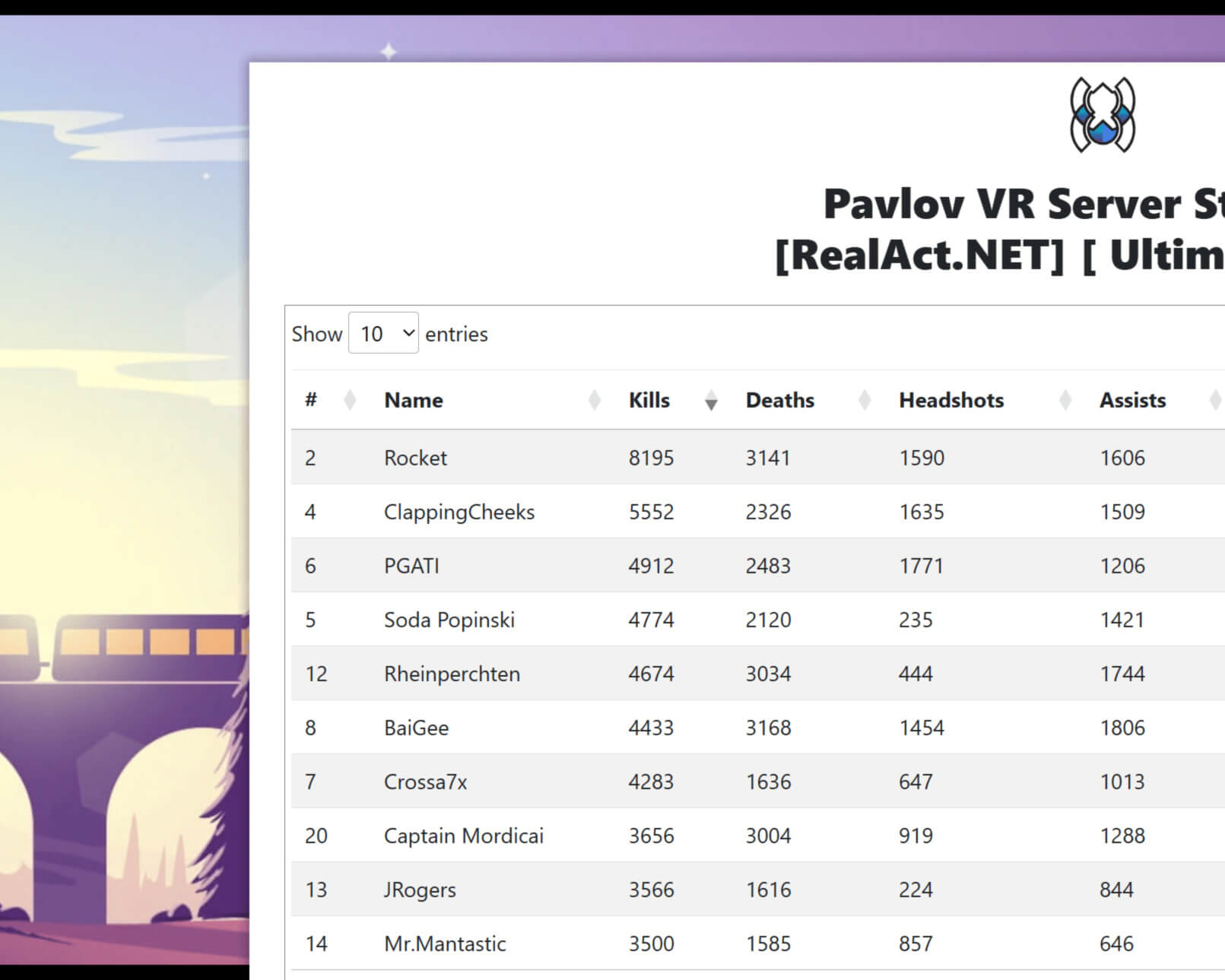Sort table by the Name column
1225x980 pixels.
(x=492, y=400)
